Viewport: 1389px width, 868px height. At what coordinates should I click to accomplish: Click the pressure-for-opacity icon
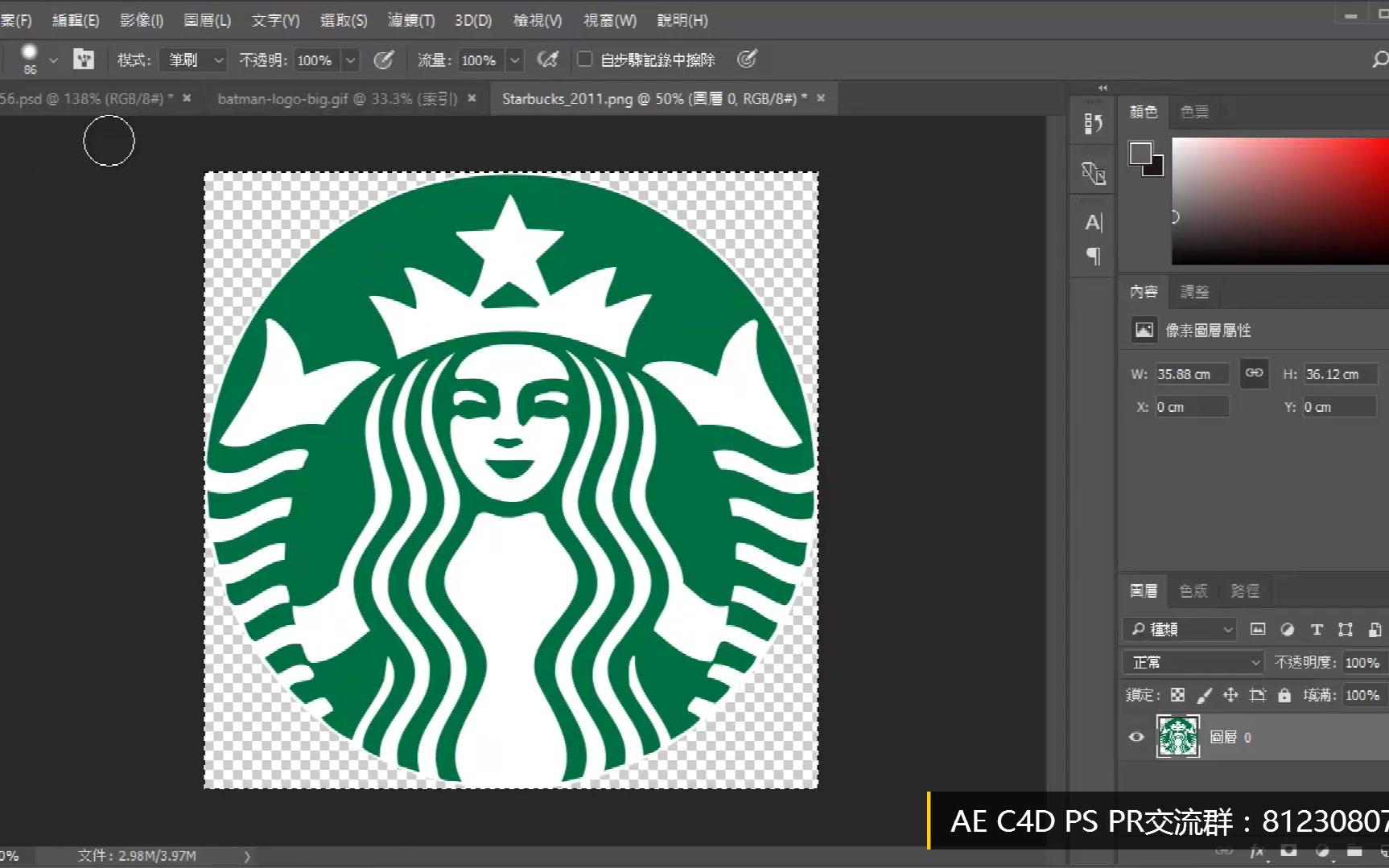[384, 60]
